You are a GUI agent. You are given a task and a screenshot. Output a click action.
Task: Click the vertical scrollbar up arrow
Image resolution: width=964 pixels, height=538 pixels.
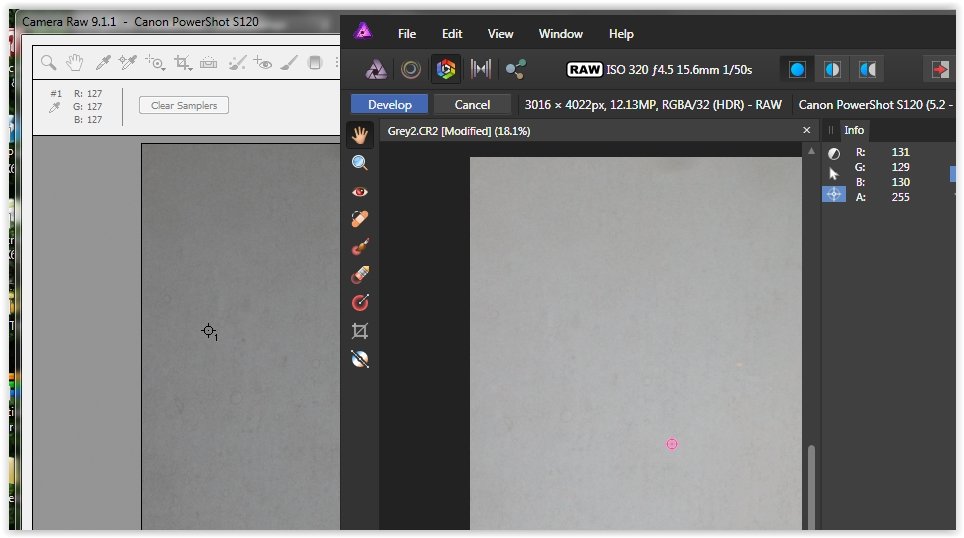(812, 151)
